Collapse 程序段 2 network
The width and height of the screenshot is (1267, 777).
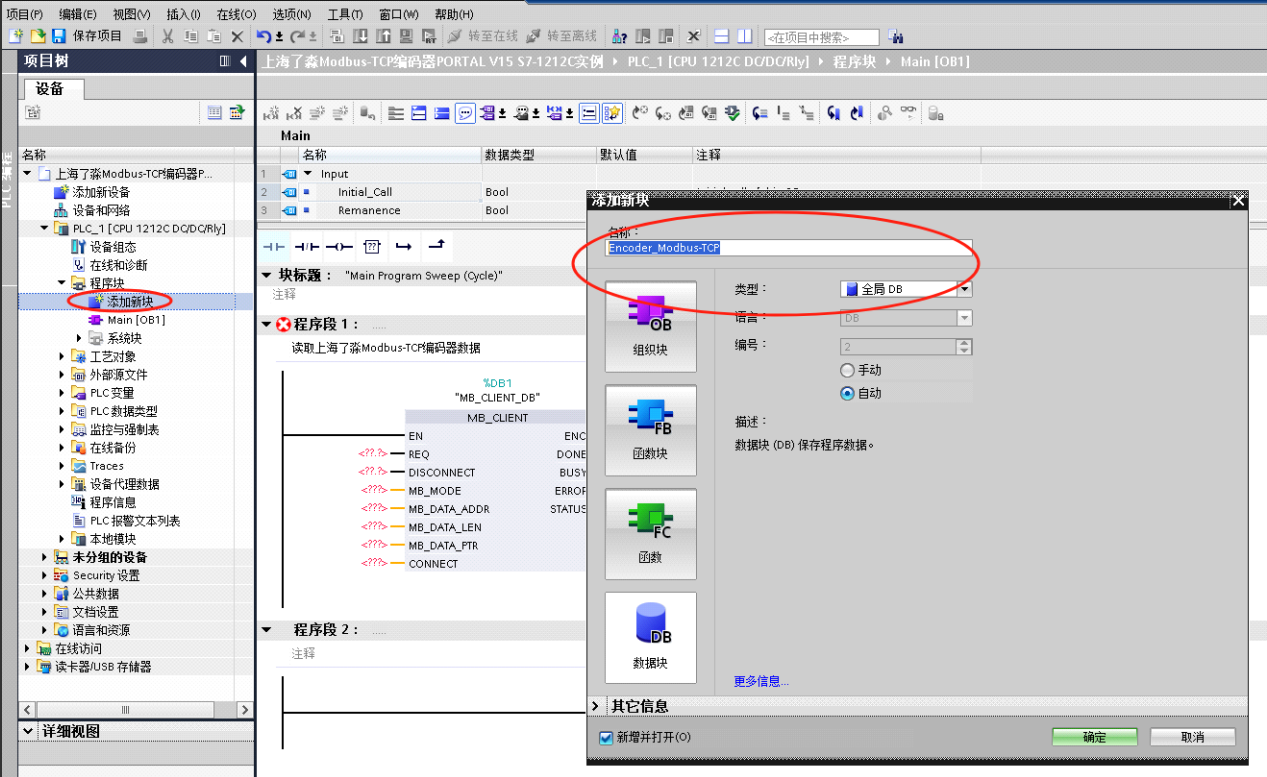(x=266, y=630)
